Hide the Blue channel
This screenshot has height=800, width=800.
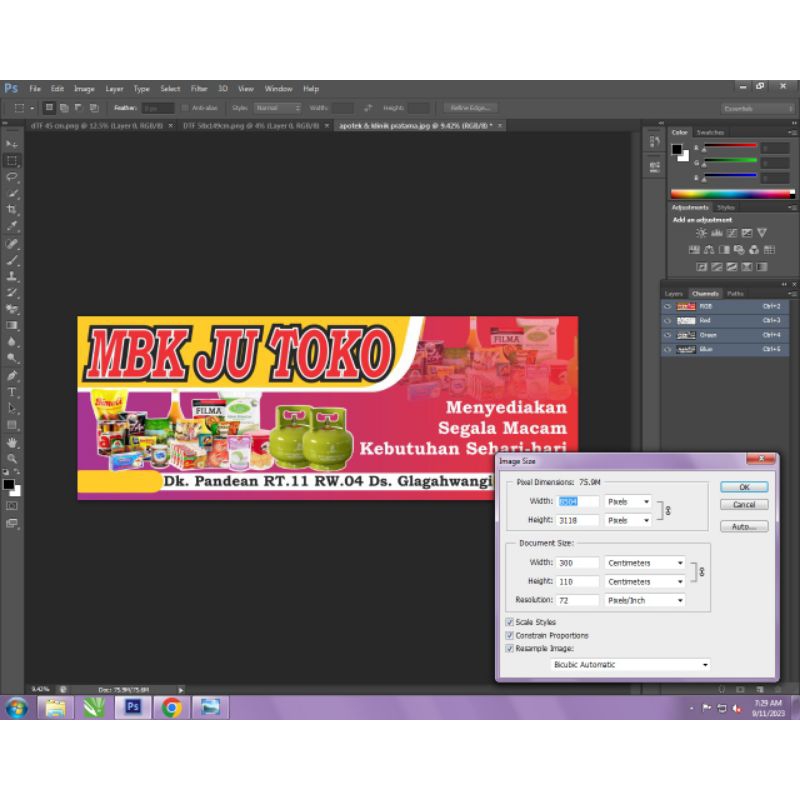coord(667,348)
